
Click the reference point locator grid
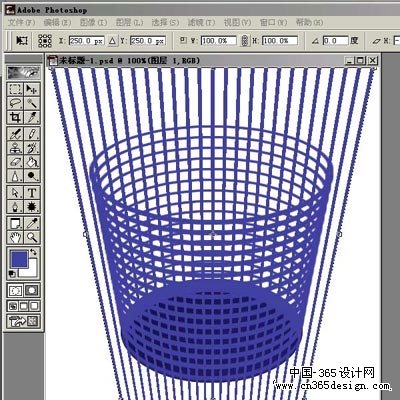coord(45,41)
